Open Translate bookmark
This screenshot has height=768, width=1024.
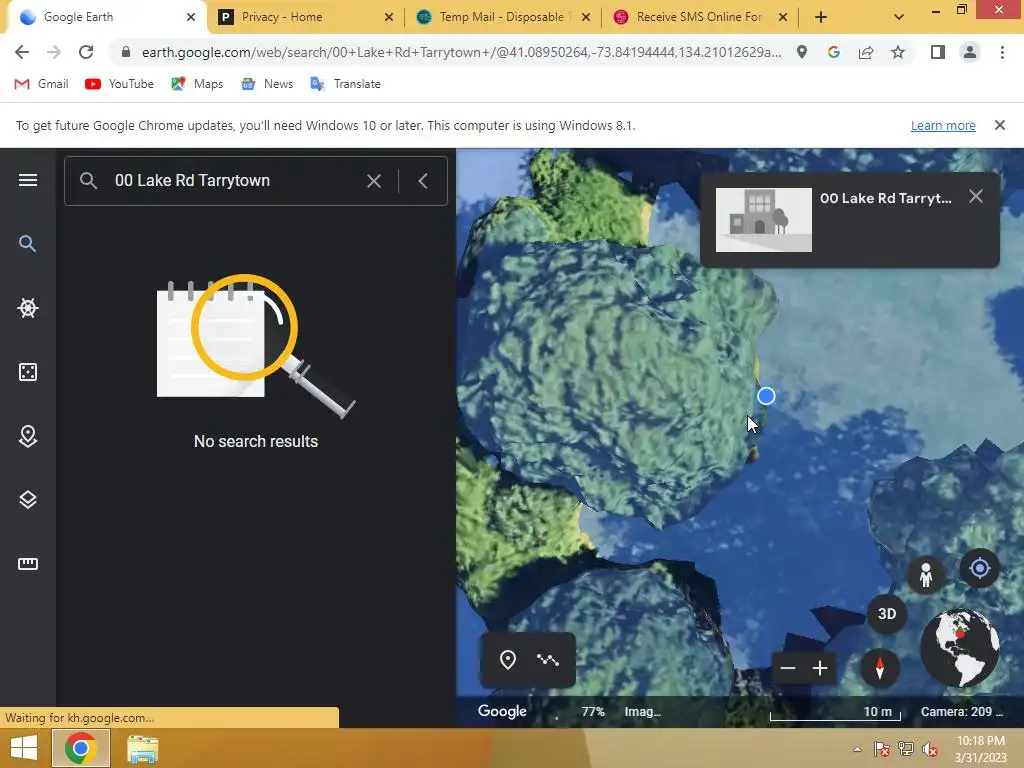[x=345, y=84]
